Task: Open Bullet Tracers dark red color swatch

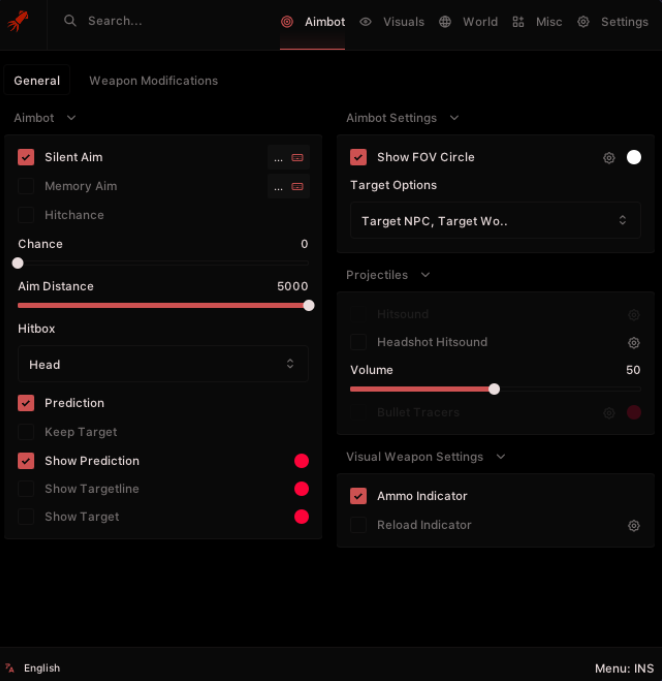Action: (x=634, y=412)
